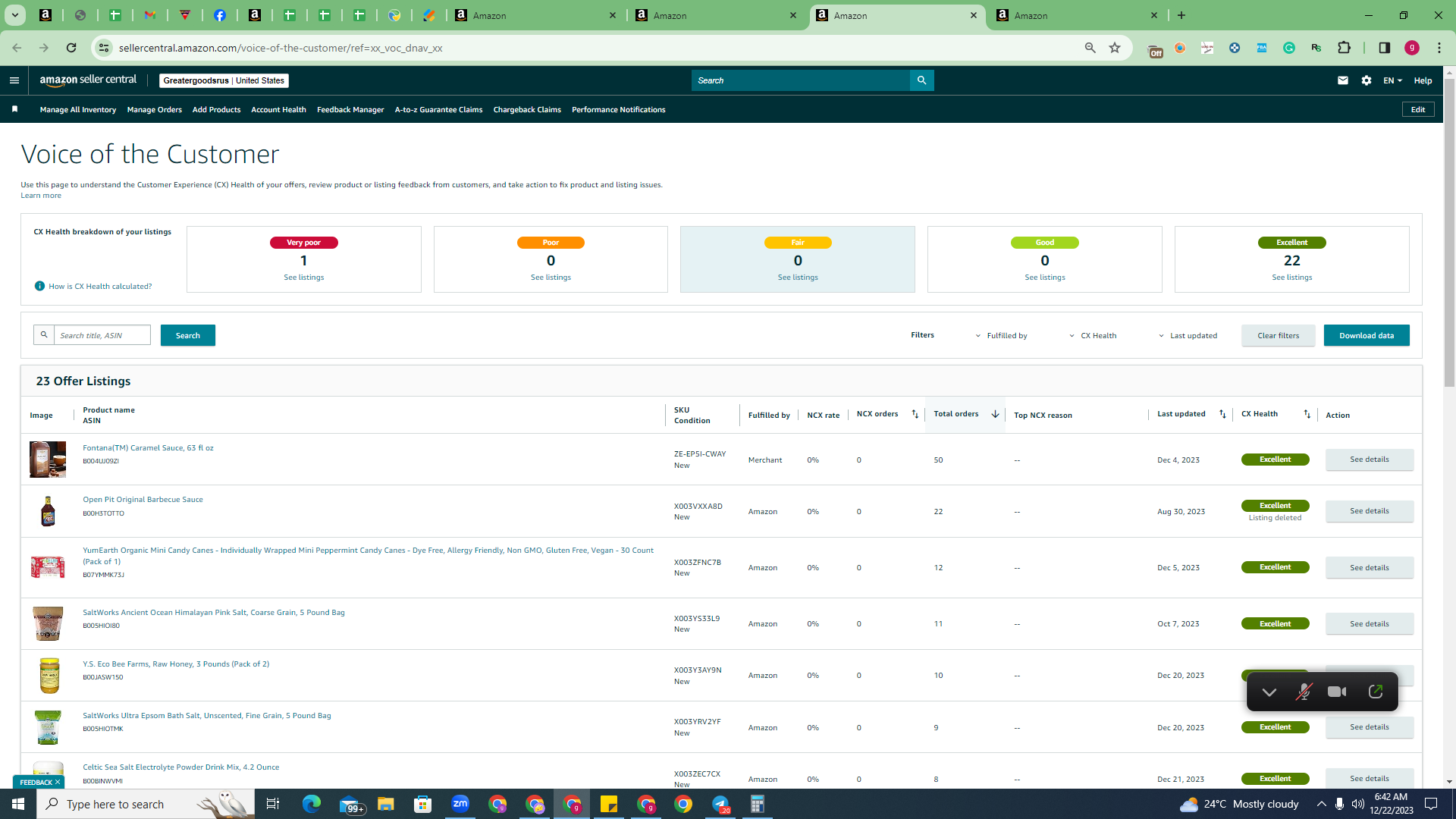Click the bookmark flag icon in nav bar
This screenshot has width=1456, height=819.
point(14,109)
